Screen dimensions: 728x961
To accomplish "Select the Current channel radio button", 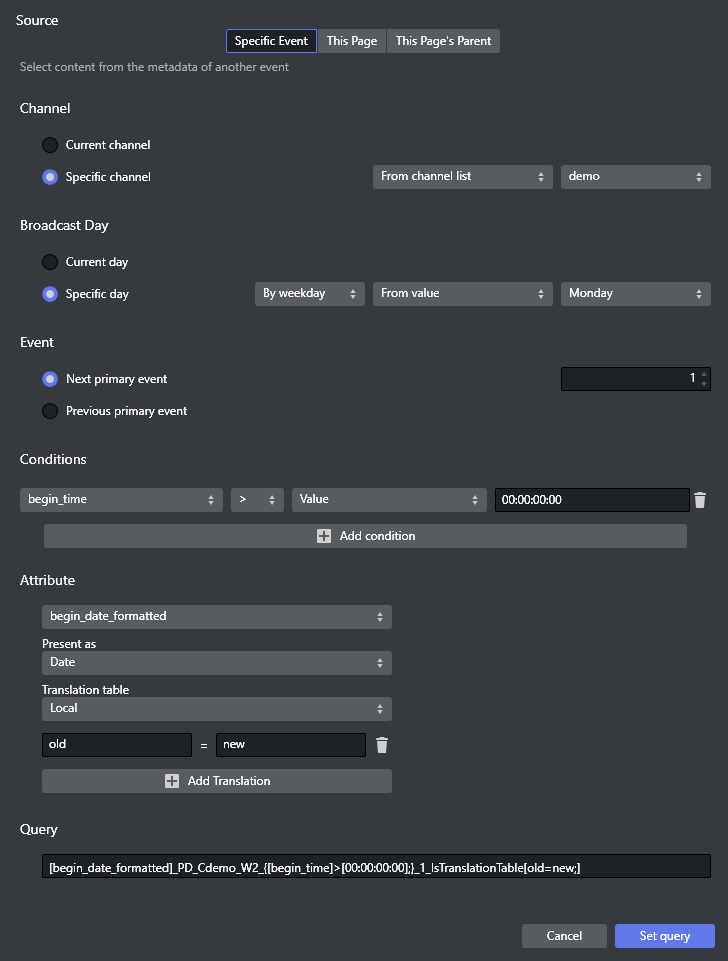I will point(50,145).
